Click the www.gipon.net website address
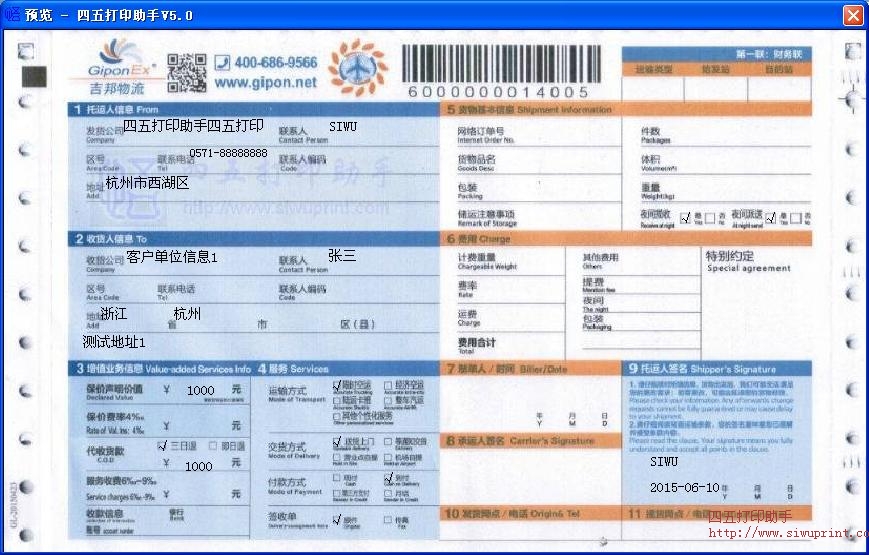 pyautogui.click(x=265, y=83)
